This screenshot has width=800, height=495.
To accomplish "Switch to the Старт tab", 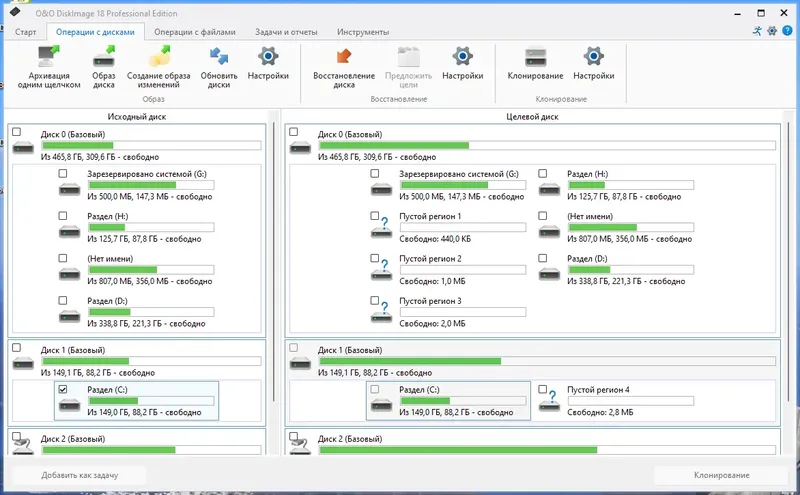I will pos(26,32).
